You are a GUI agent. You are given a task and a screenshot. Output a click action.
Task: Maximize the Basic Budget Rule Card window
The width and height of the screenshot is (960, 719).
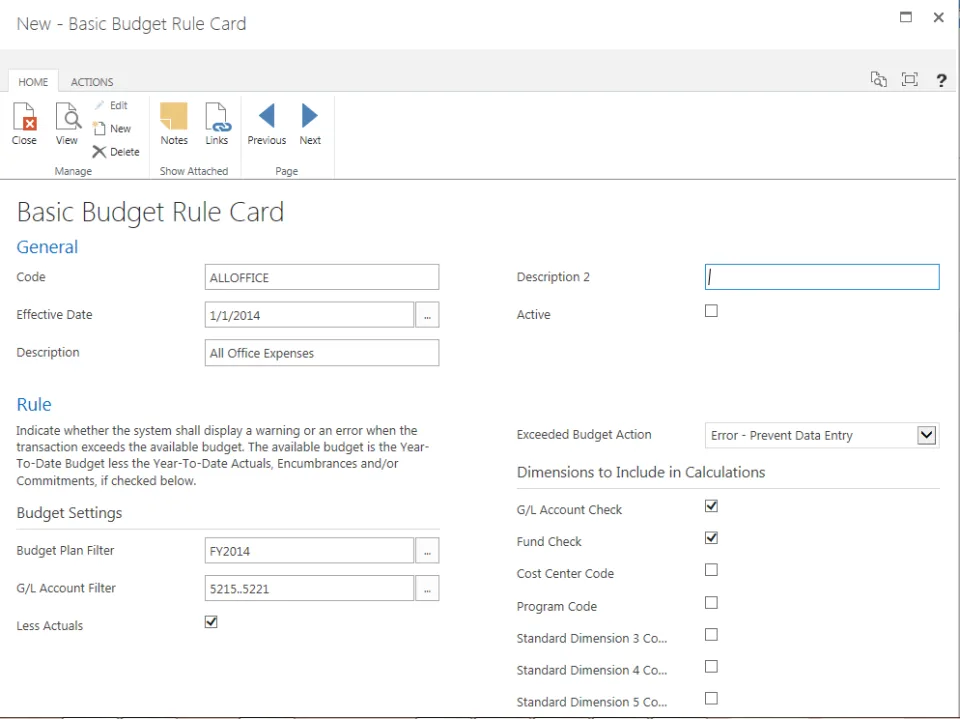coord(906,17)
